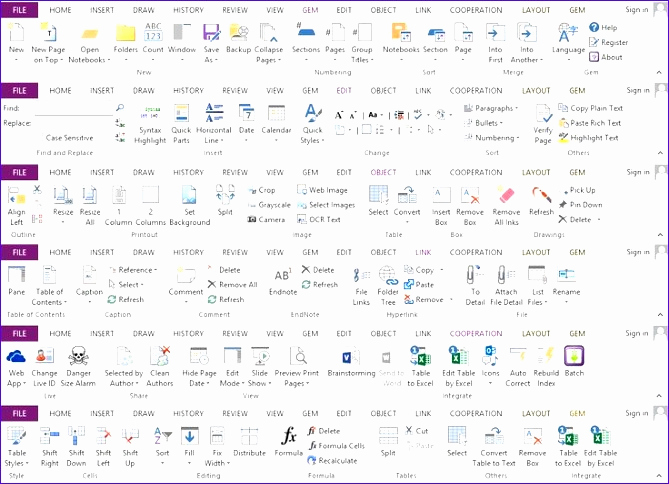The height and width of the screenshot is (484, 669).
Task: Click the Group Titles icon
Action: pyautogui.click(x=362, y=32)
